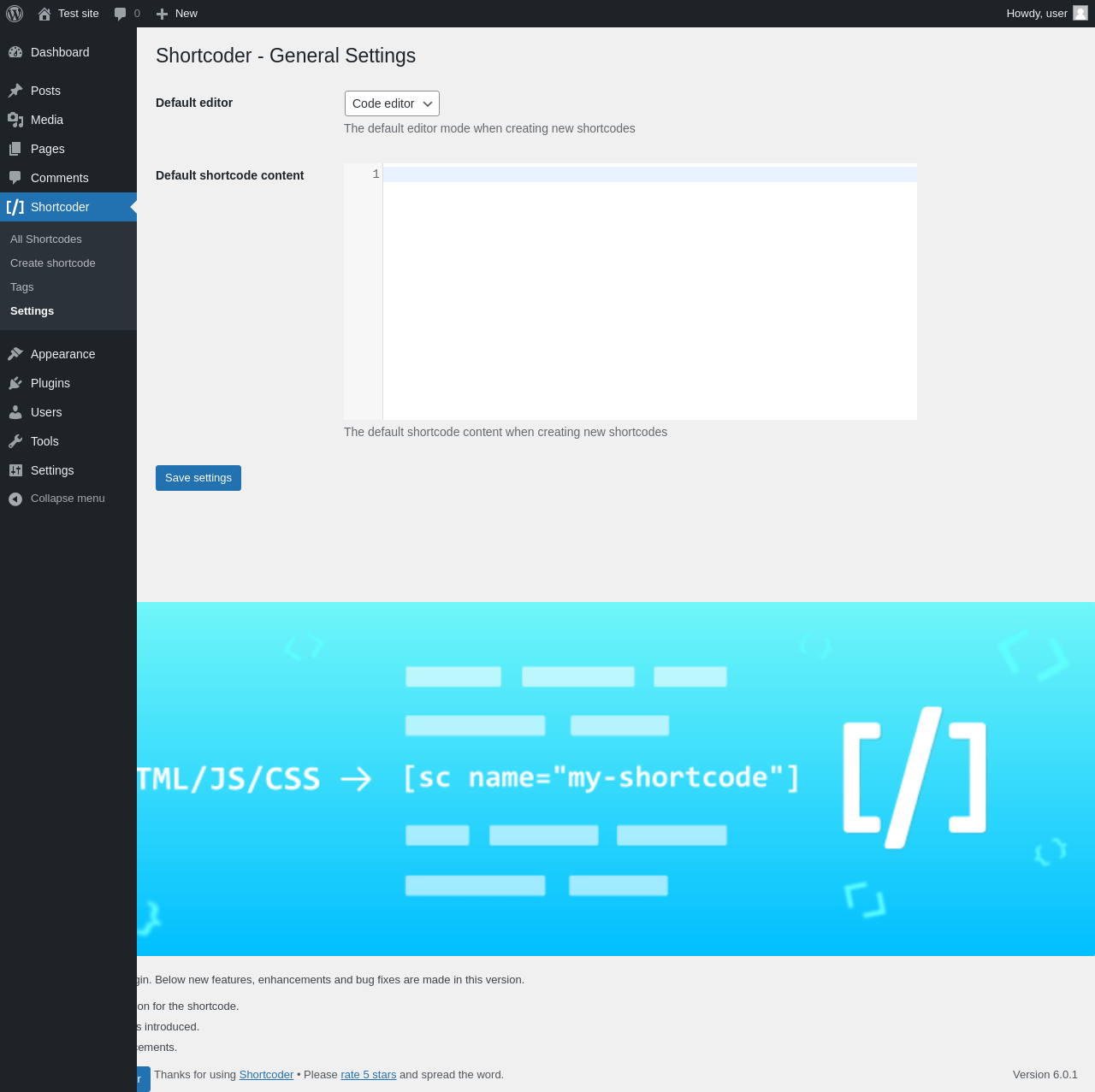Click the Shortcoder promotional banner image
The width and height of the screenshot is (1095, 1092).
(616, 779)
